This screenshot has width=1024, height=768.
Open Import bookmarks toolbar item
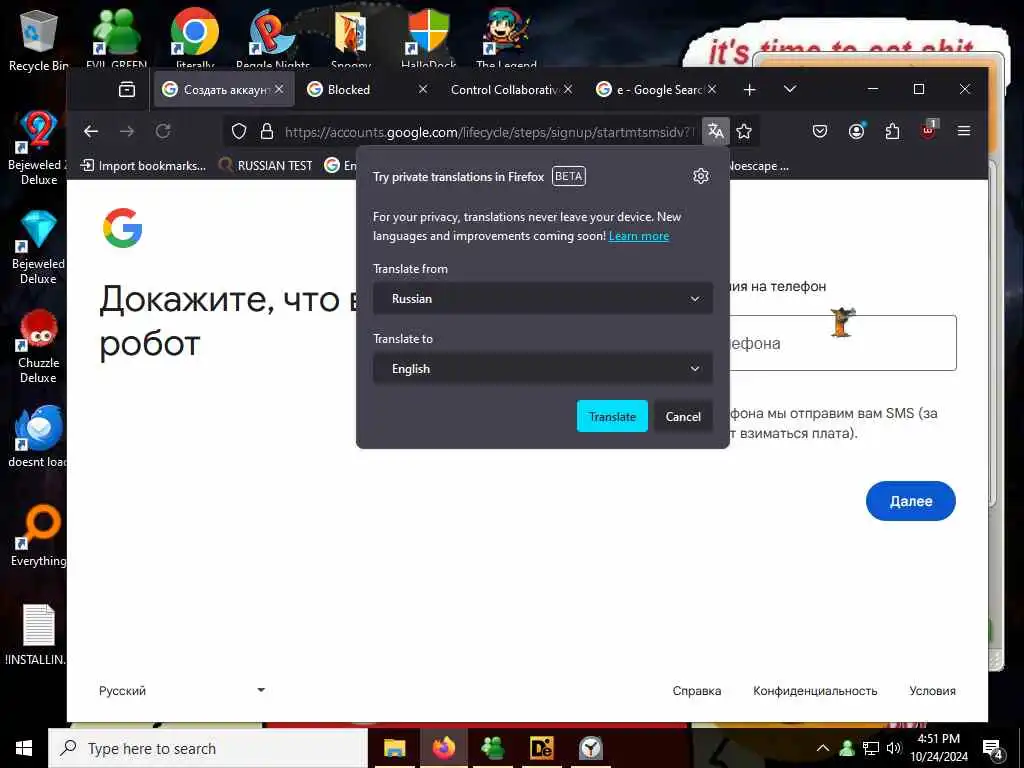[143, 166]
